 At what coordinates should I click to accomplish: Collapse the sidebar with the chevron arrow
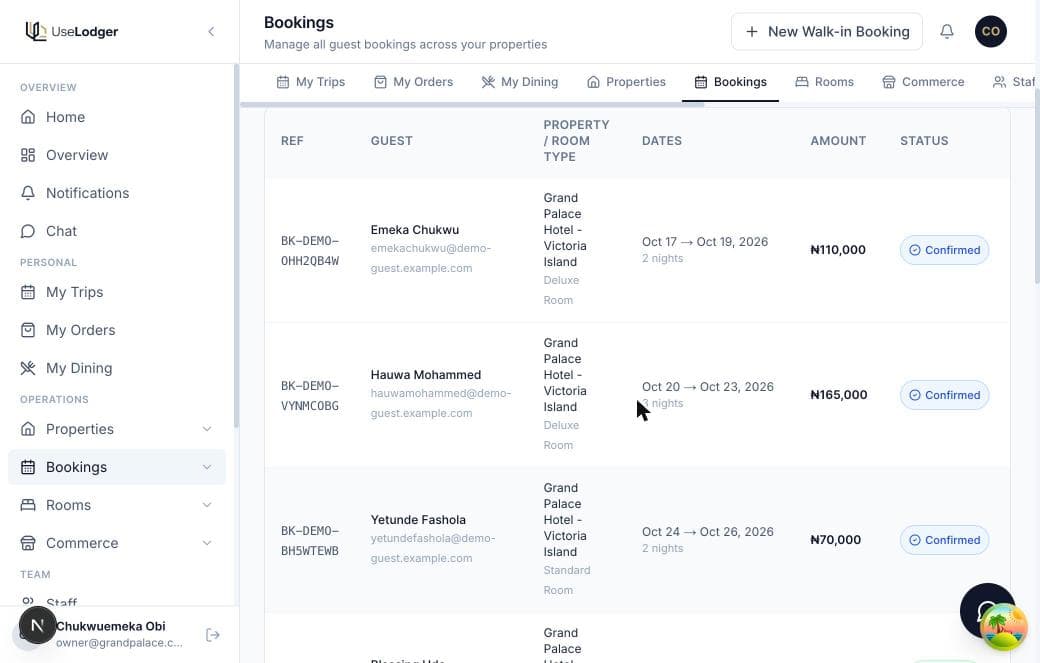(x=211, y=31)
